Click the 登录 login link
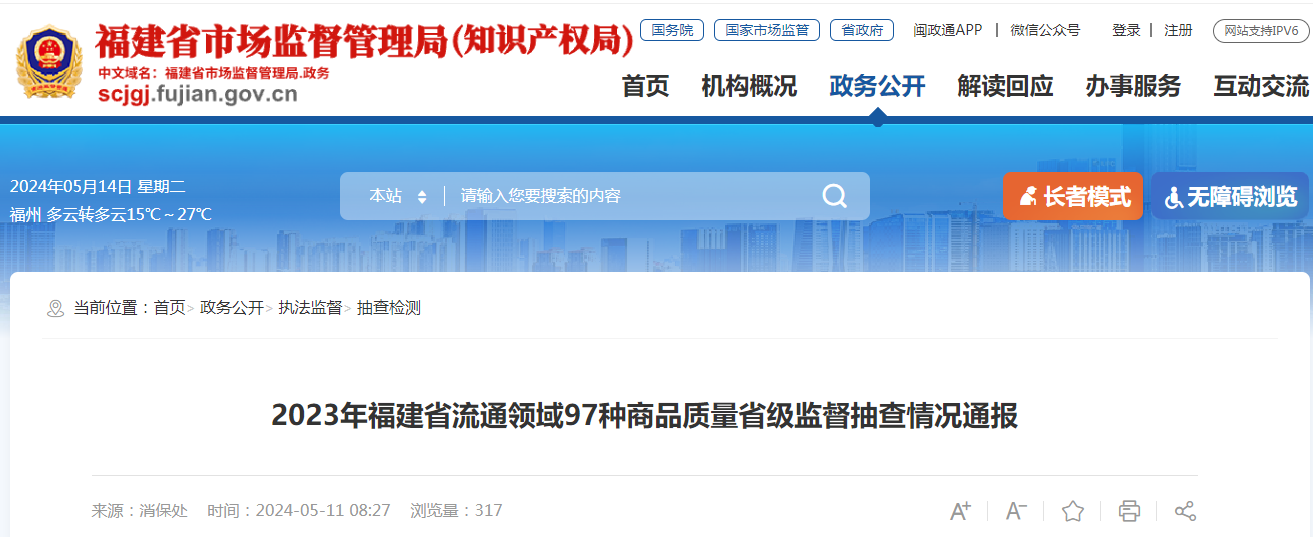1313x537 pixels. coord(1126,30)
